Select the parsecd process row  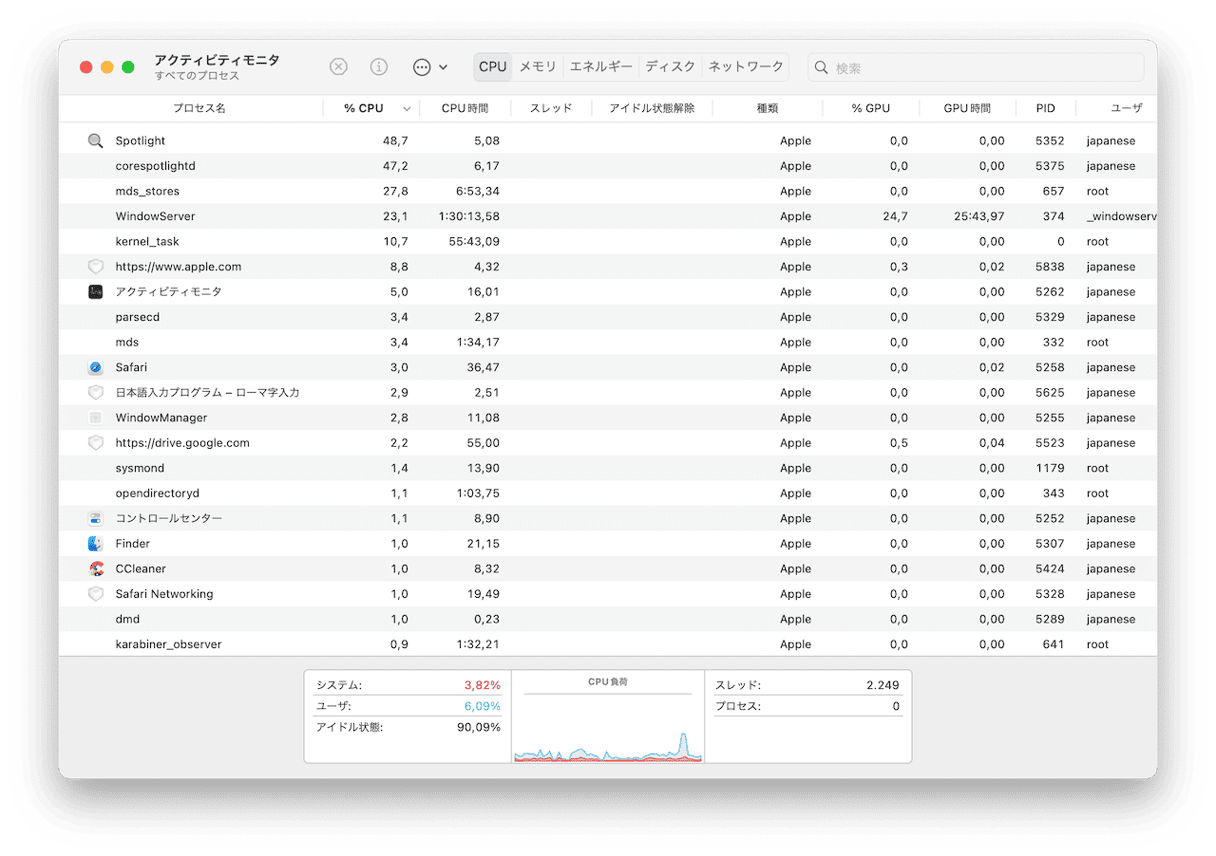[608, 317]
